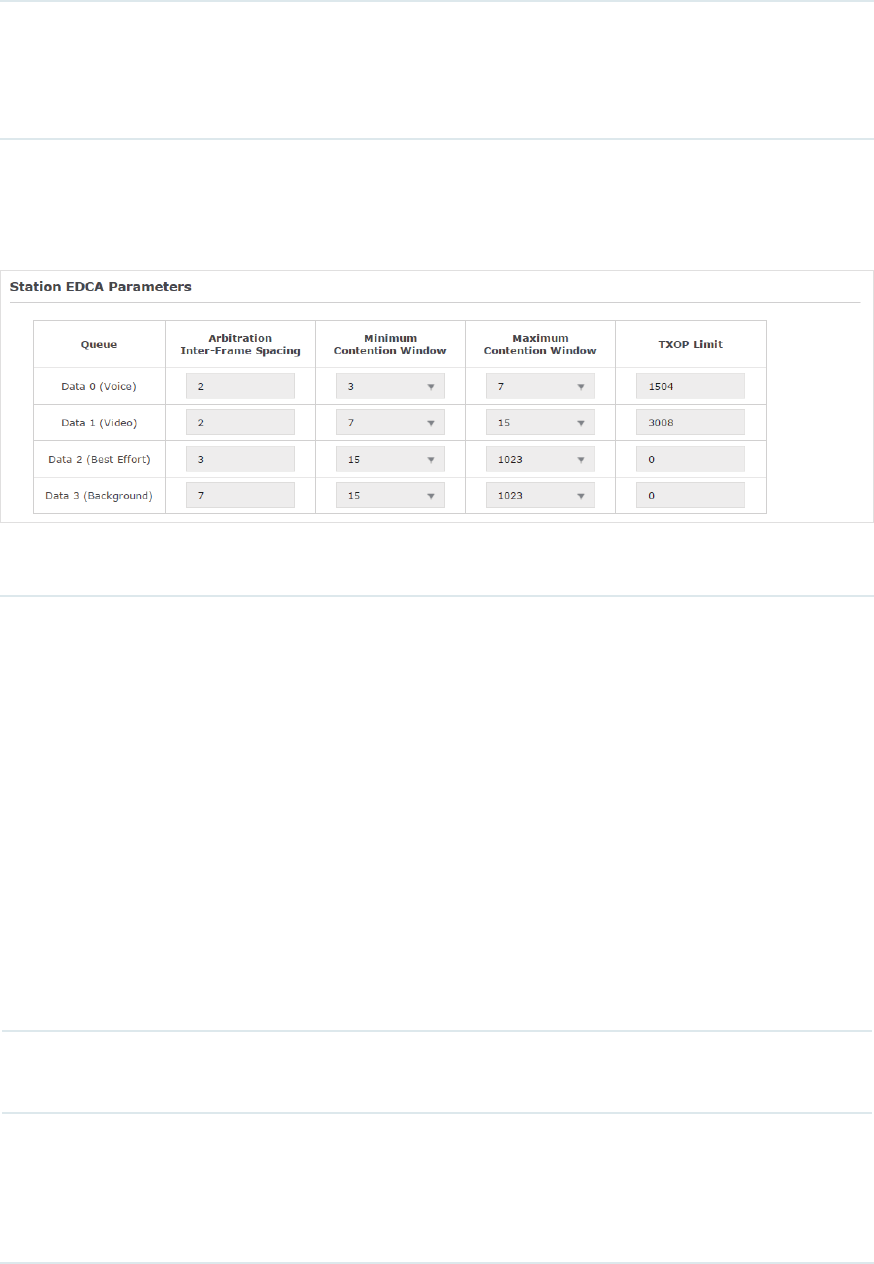The image size is (874, 1264).
Task: Open Background Minimum Contention Window dropdown
Action: [390, 495]
